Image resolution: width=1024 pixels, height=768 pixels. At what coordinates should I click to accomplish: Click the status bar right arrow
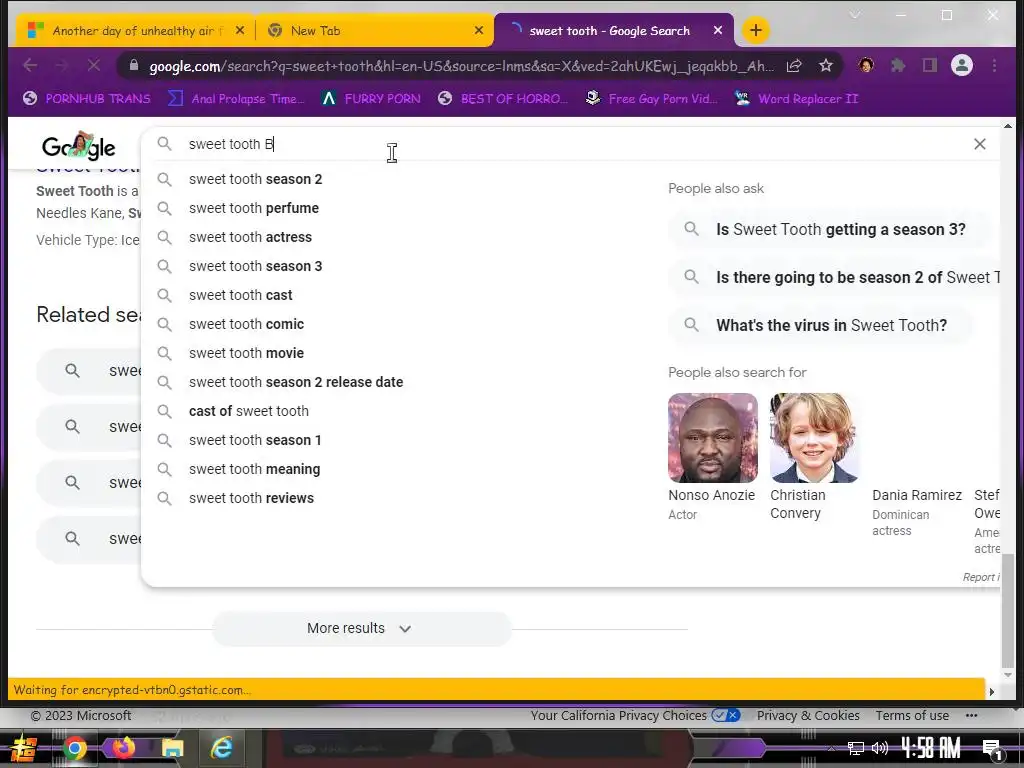(x=991, y=691)
